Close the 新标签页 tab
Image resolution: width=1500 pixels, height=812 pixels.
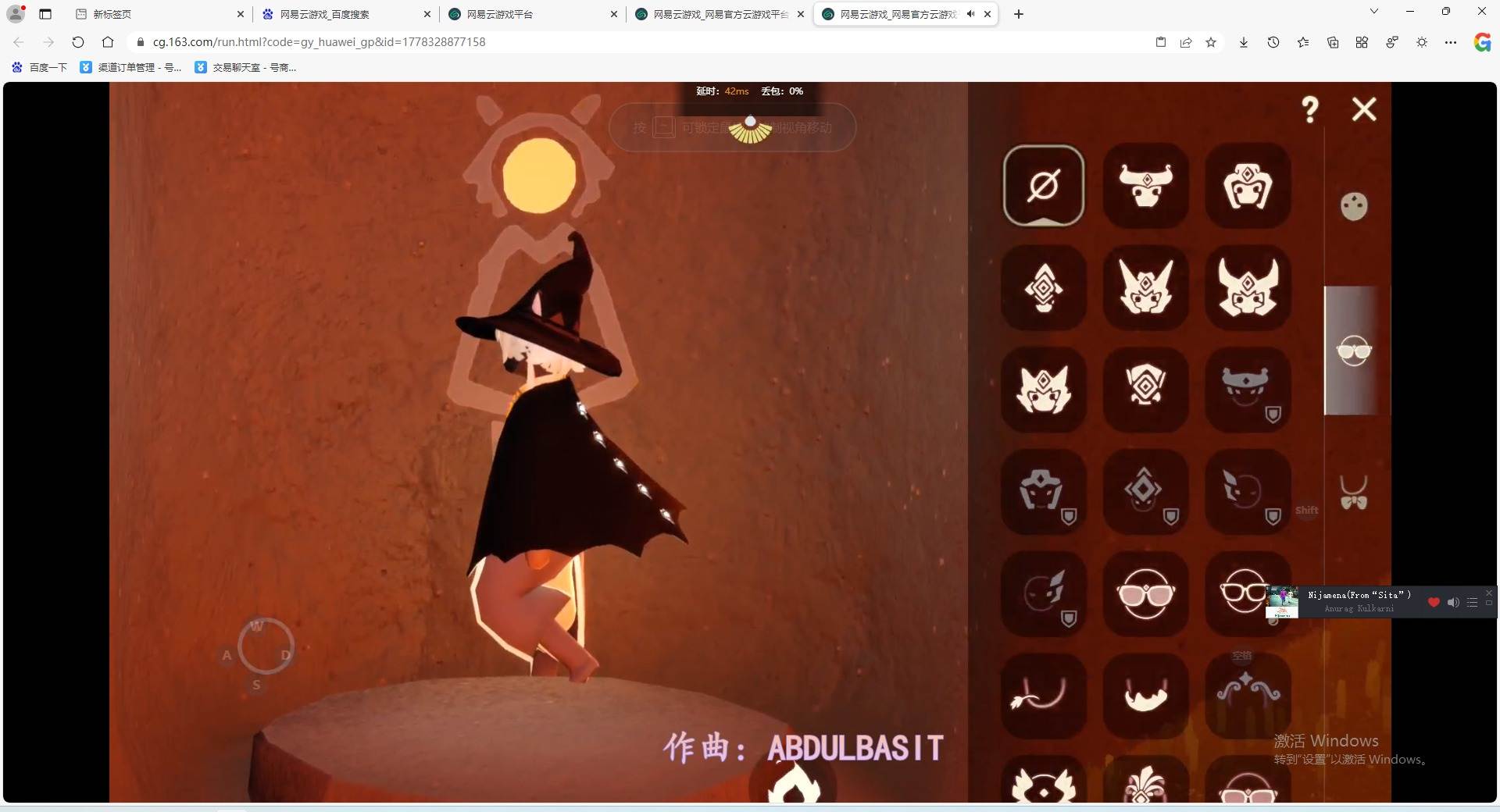pos(240,14)
